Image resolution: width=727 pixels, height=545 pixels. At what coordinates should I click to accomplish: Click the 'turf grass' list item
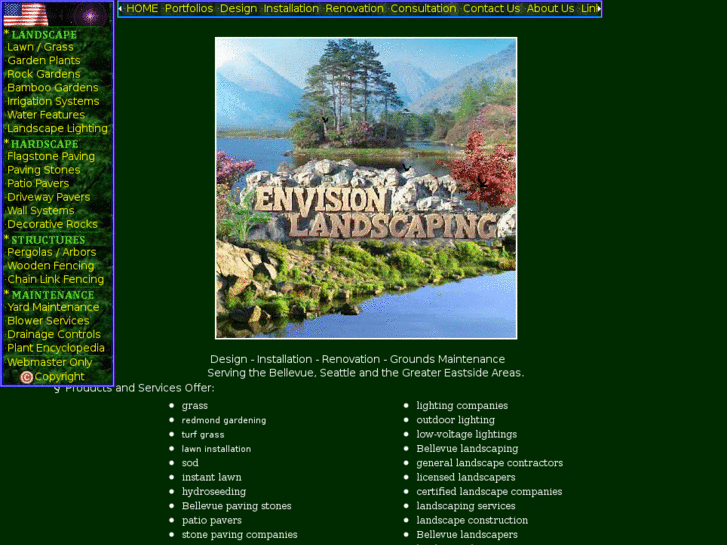coord(203,435)
